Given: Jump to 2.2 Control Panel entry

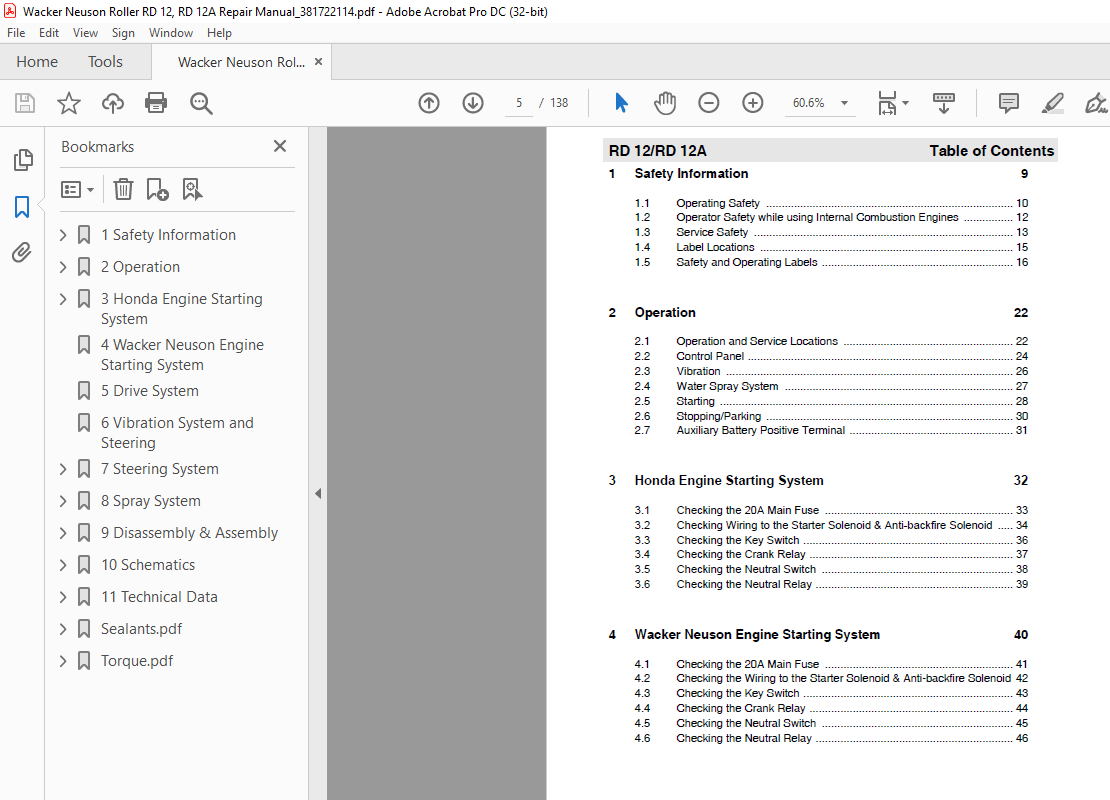Looking at the screenshot, I should click(831, 356).
